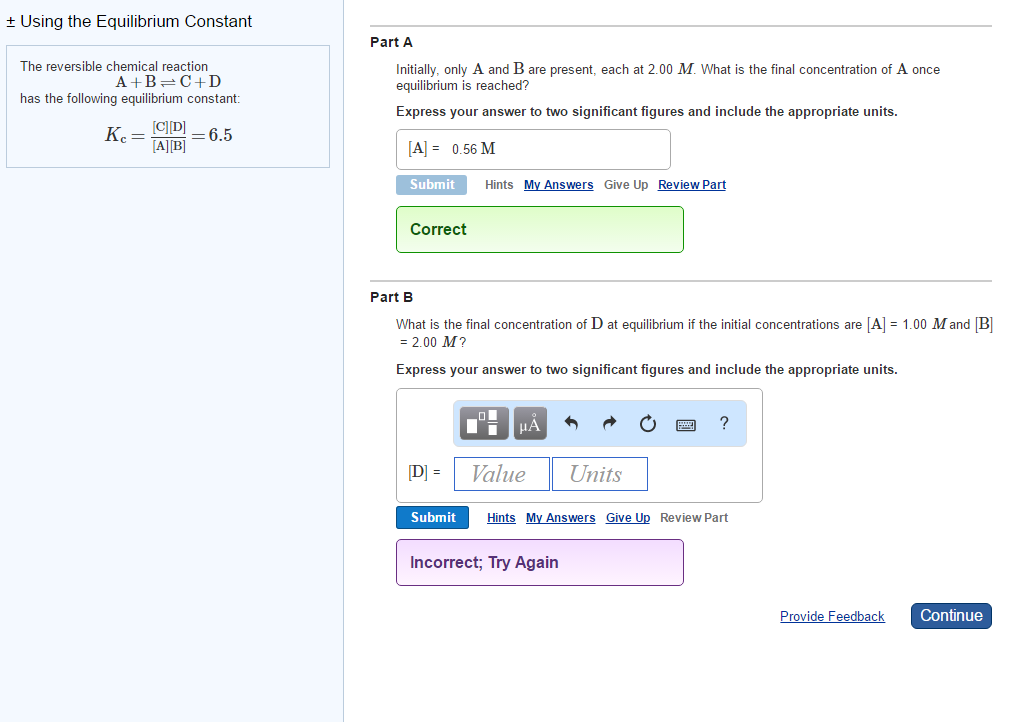Image resolution: width=1010 pixels, height=722 pixels.
Task: Click the reset circular arrow icon
Action: [x=647, y=423]
